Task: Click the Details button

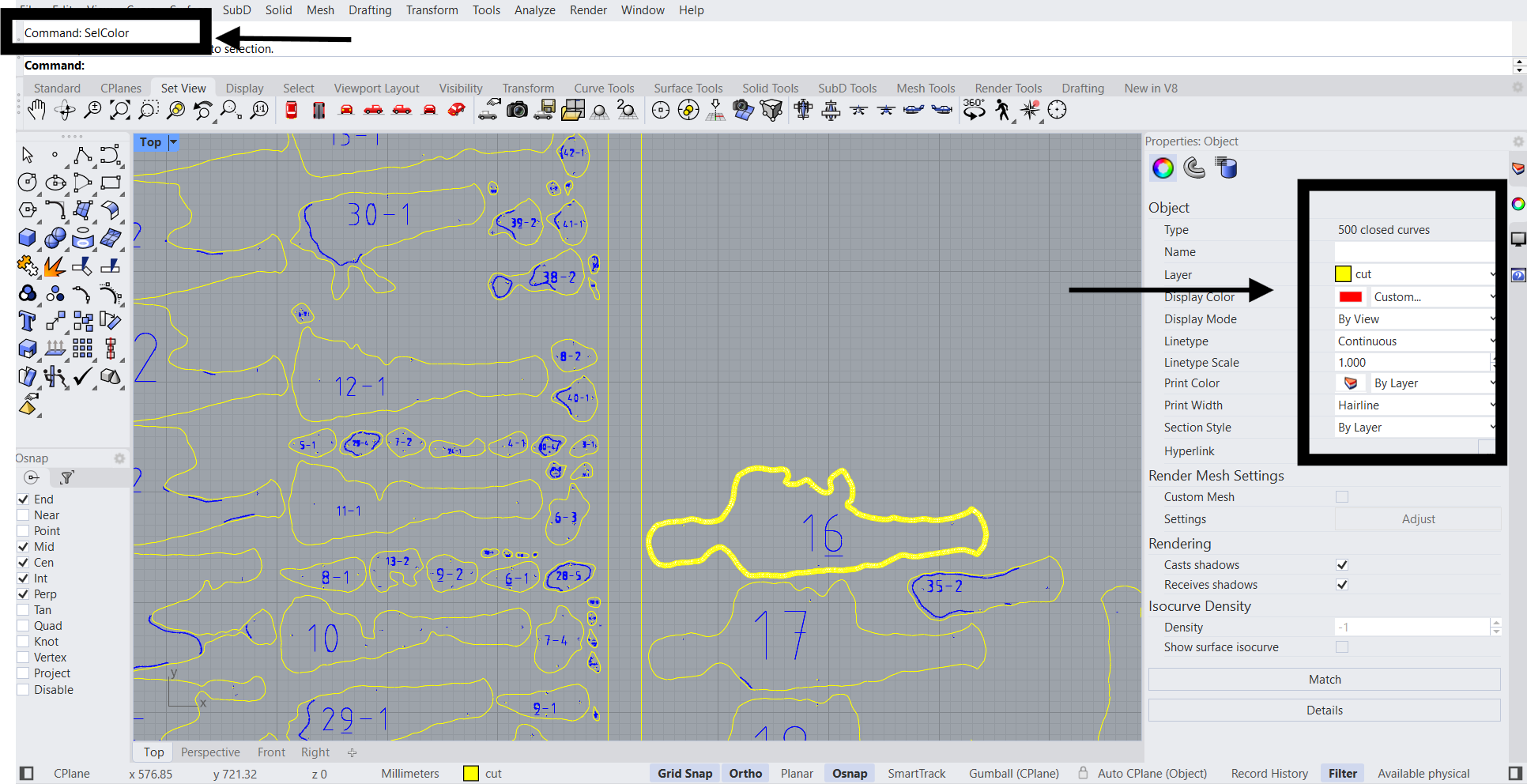Action: click(x=1324, y=710)
